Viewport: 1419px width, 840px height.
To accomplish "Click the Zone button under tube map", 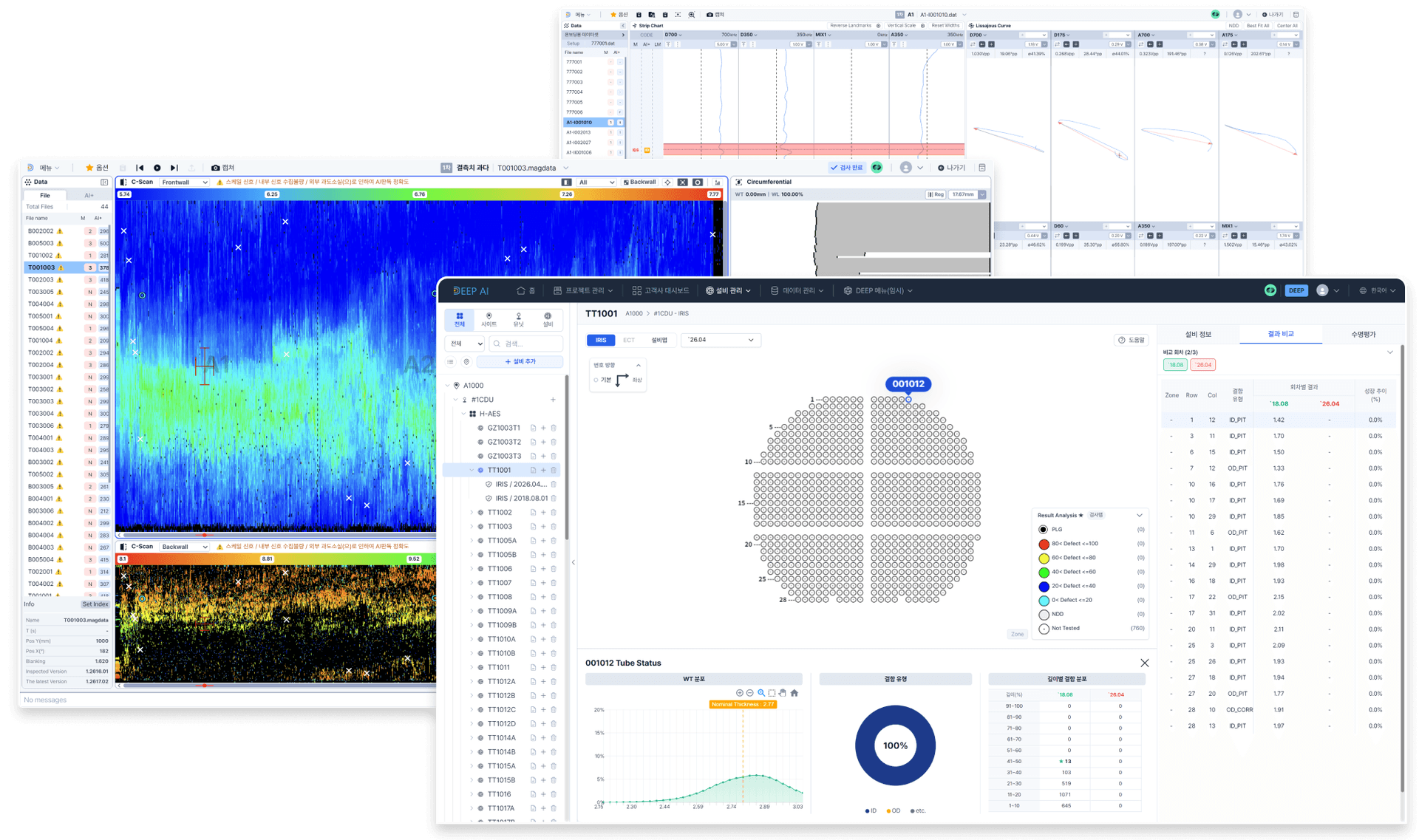I will point(1018,634).
